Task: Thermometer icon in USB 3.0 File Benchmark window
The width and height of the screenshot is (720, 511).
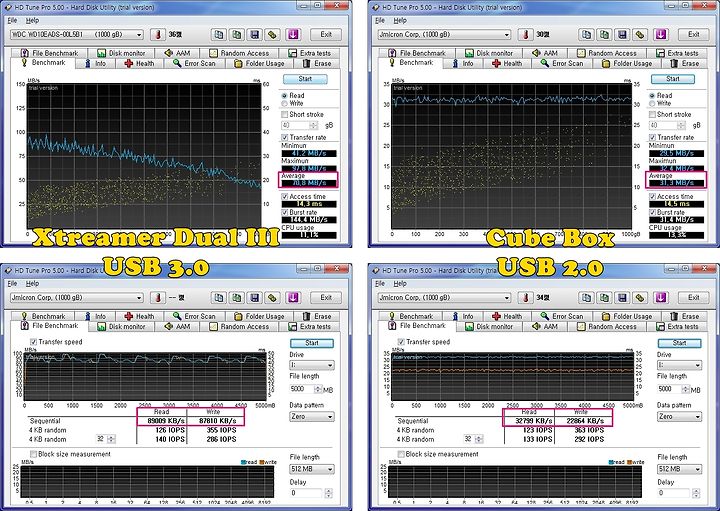Action: click(x=158, y=298)
